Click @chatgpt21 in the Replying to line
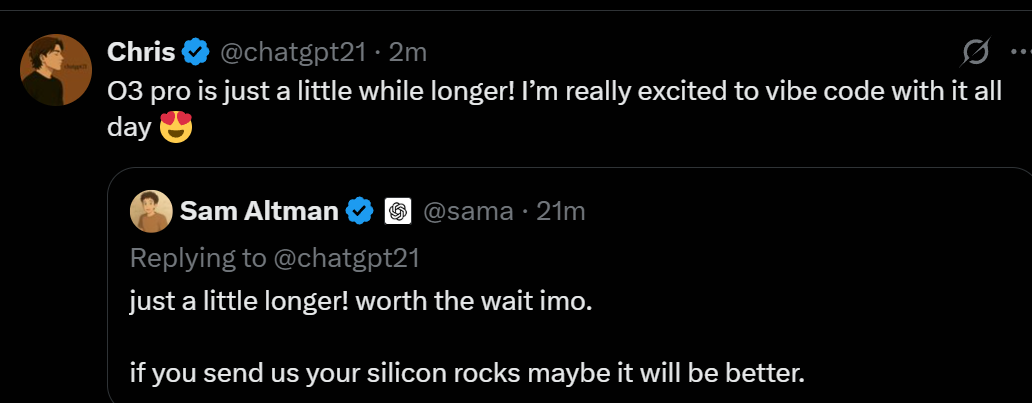 pyautogui.click(x=346, y=258)
